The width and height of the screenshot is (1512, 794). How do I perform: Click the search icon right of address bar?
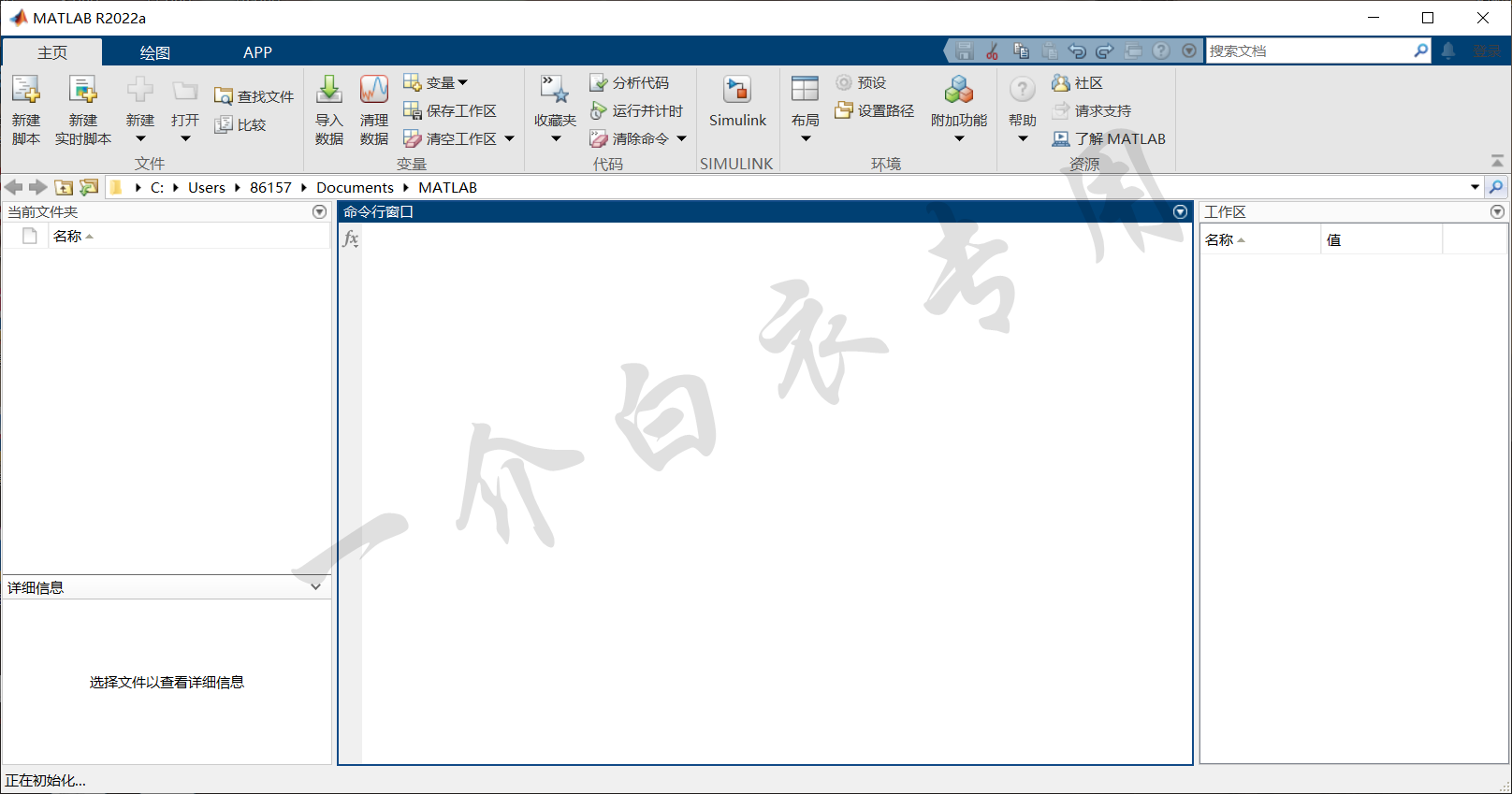point(1496,187)
